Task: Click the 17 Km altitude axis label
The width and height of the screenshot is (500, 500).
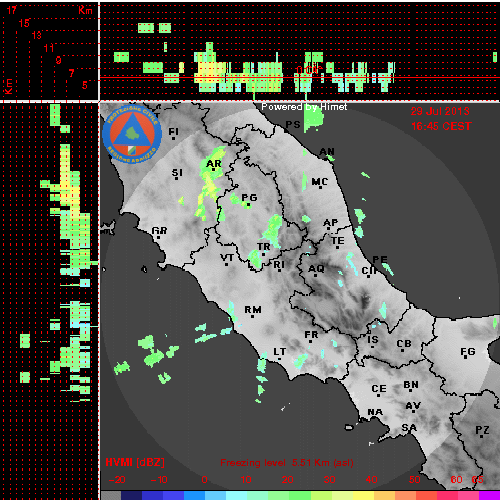Action: coord(12,10)
